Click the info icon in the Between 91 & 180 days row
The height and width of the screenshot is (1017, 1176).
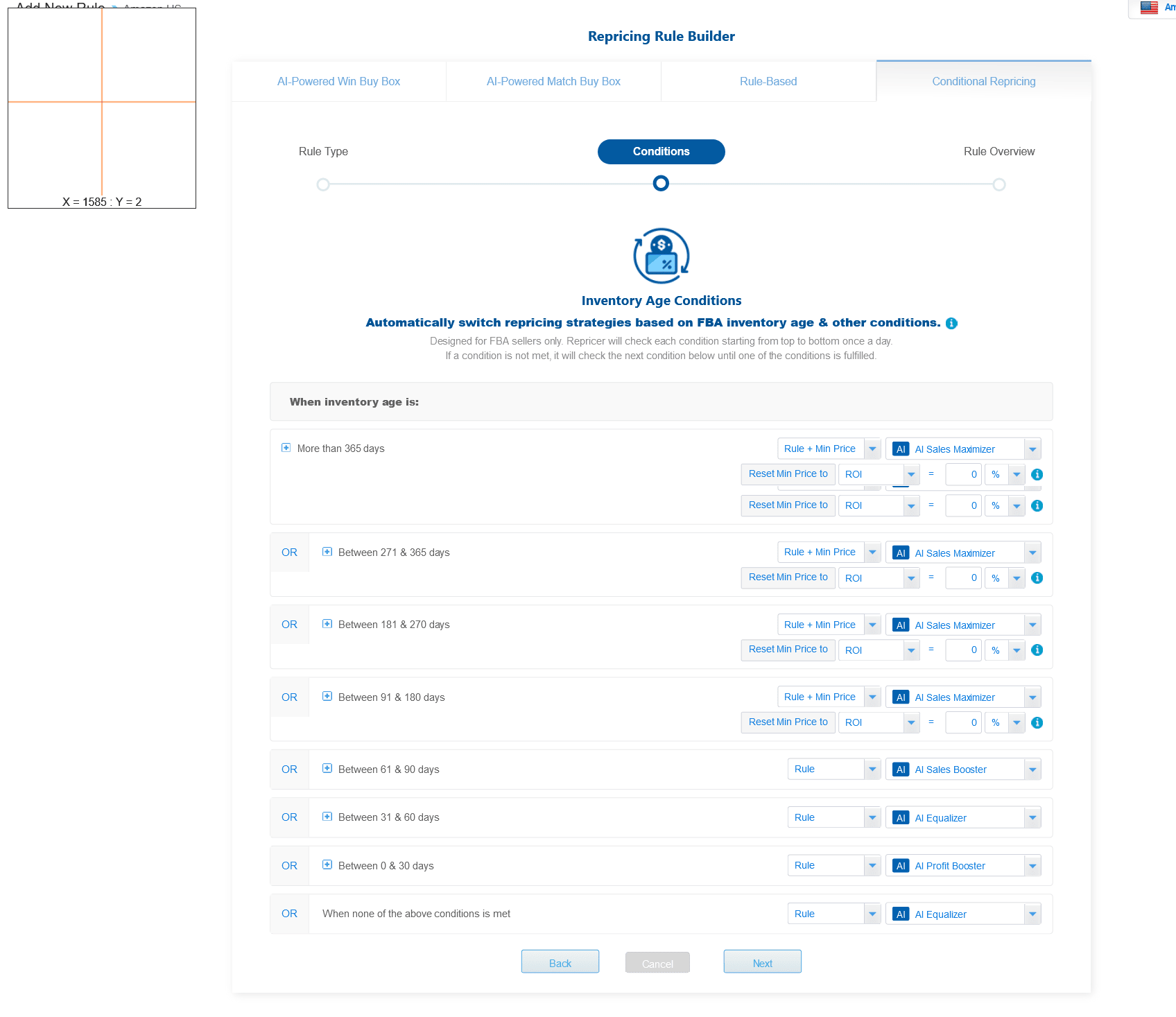1037,723
